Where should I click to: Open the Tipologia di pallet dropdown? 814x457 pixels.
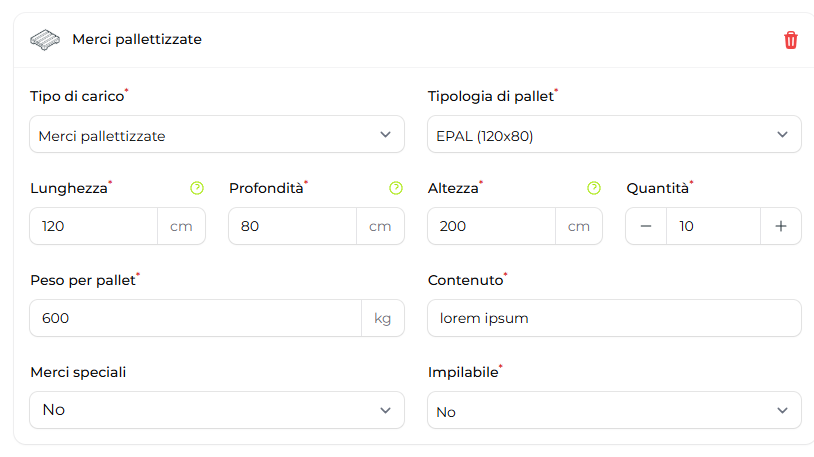click(614, 135)
